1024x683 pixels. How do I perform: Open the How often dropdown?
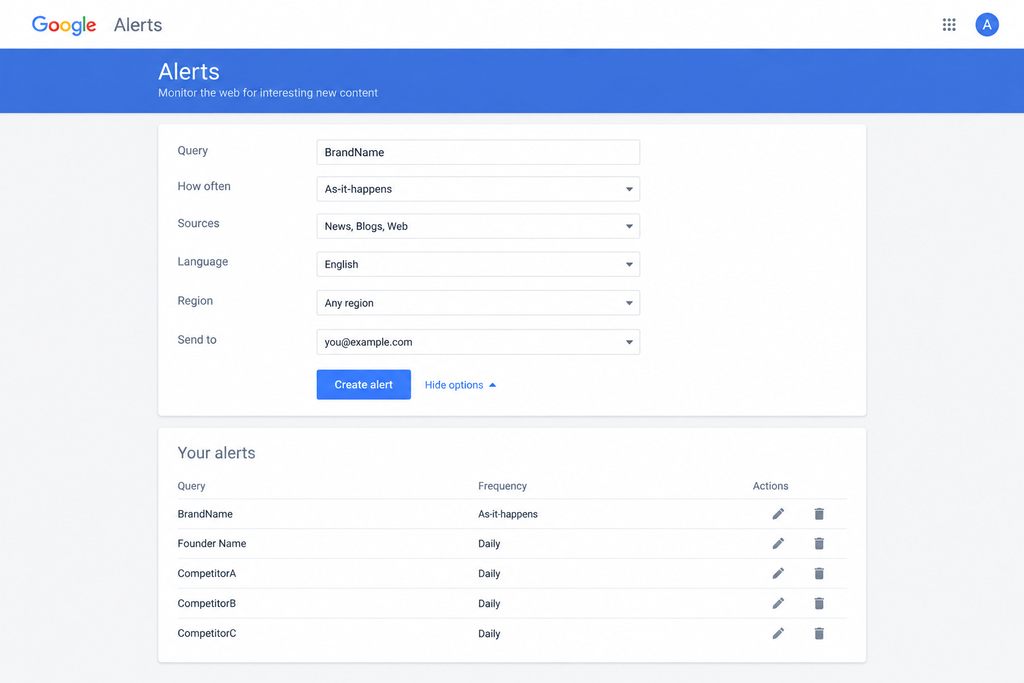coord(478,189)
